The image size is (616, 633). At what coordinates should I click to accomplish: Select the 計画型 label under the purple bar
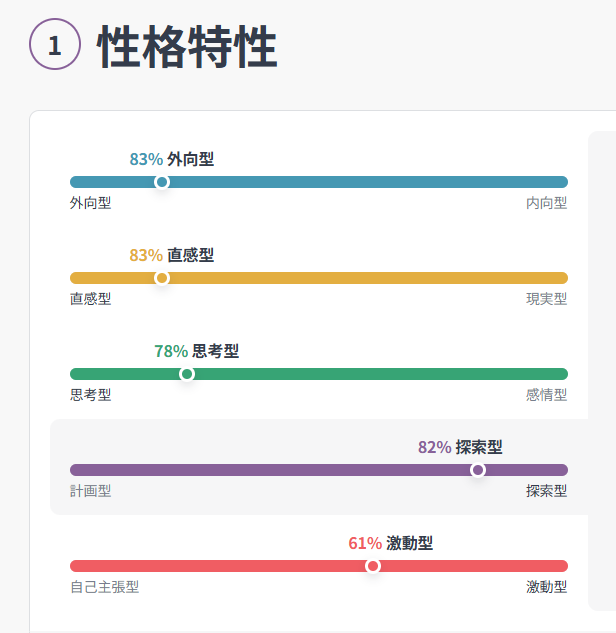tap(90, 491)
